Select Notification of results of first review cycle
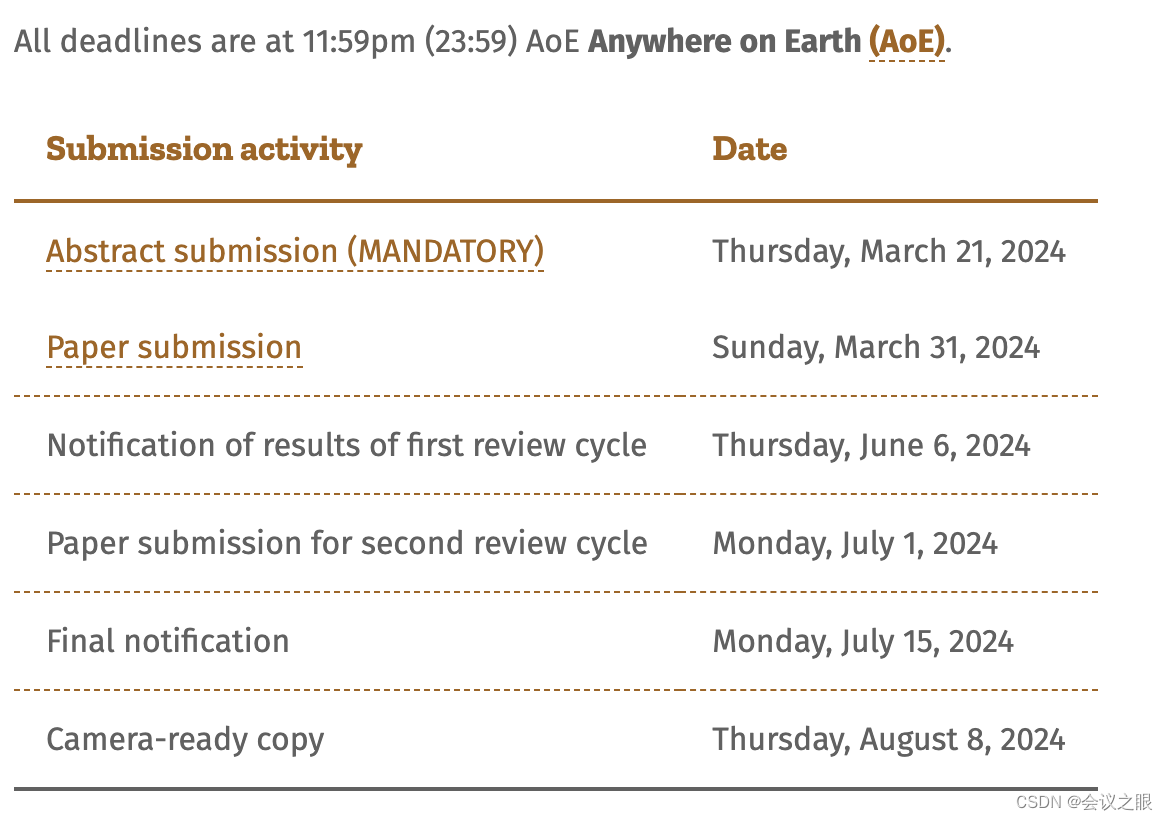This screenshot has height=820, width=1168. click(x=346, y=445)
